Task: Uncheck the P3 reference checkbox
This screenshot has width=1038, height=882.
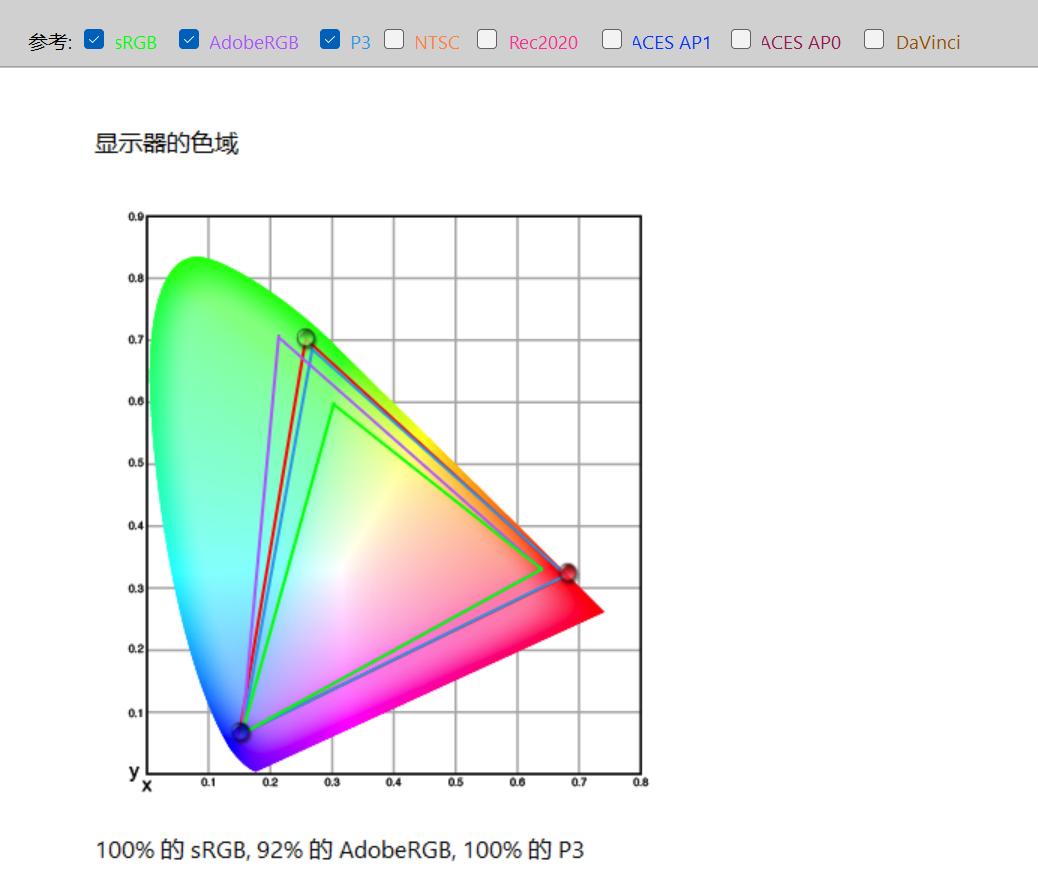Action: pos(330,40)
